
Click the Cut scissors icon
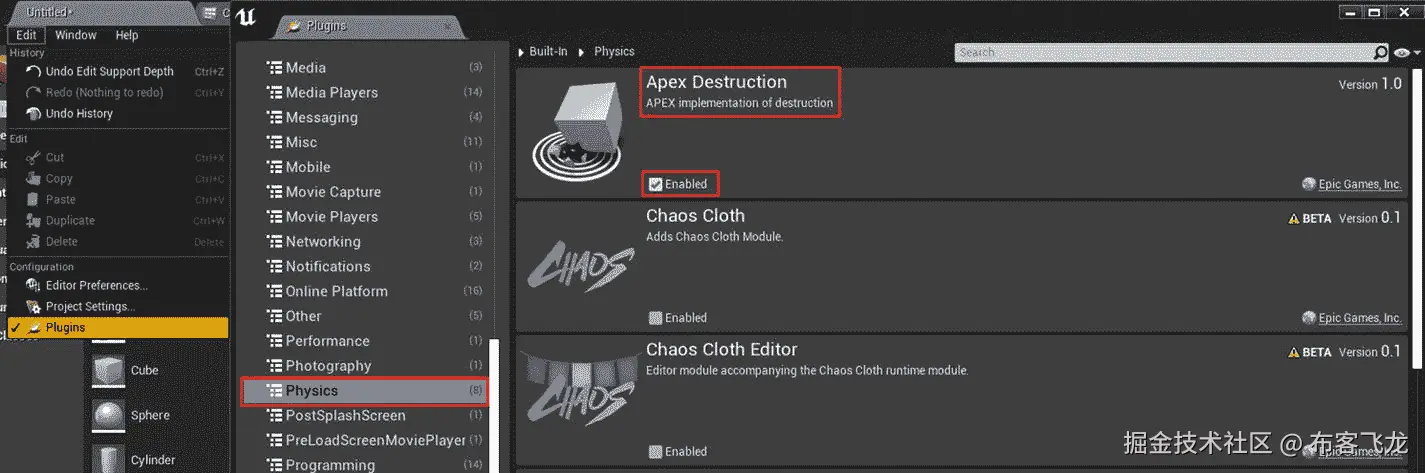coord(34,157)
